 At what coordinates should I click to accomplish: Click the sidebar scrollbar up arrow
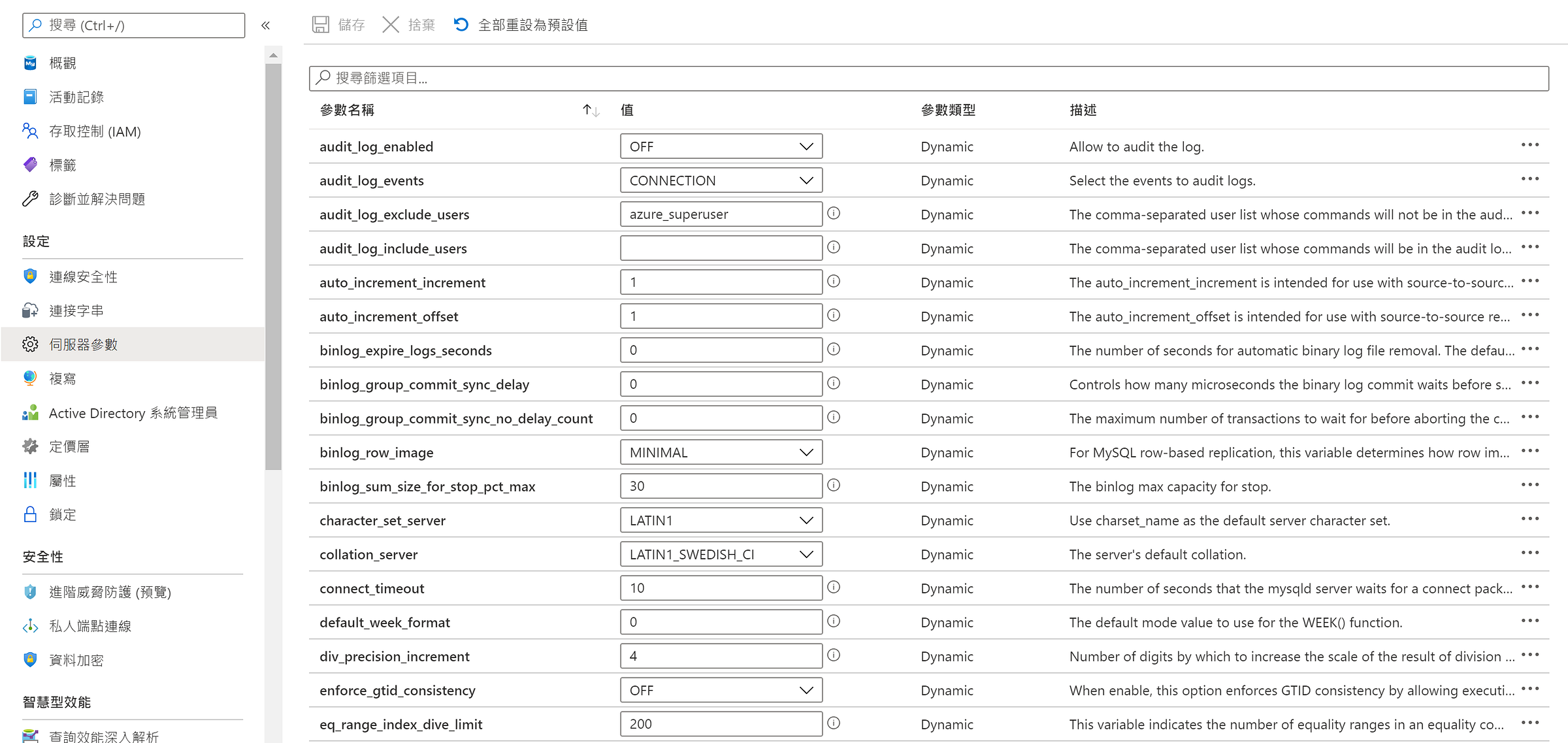coord(273,56)
